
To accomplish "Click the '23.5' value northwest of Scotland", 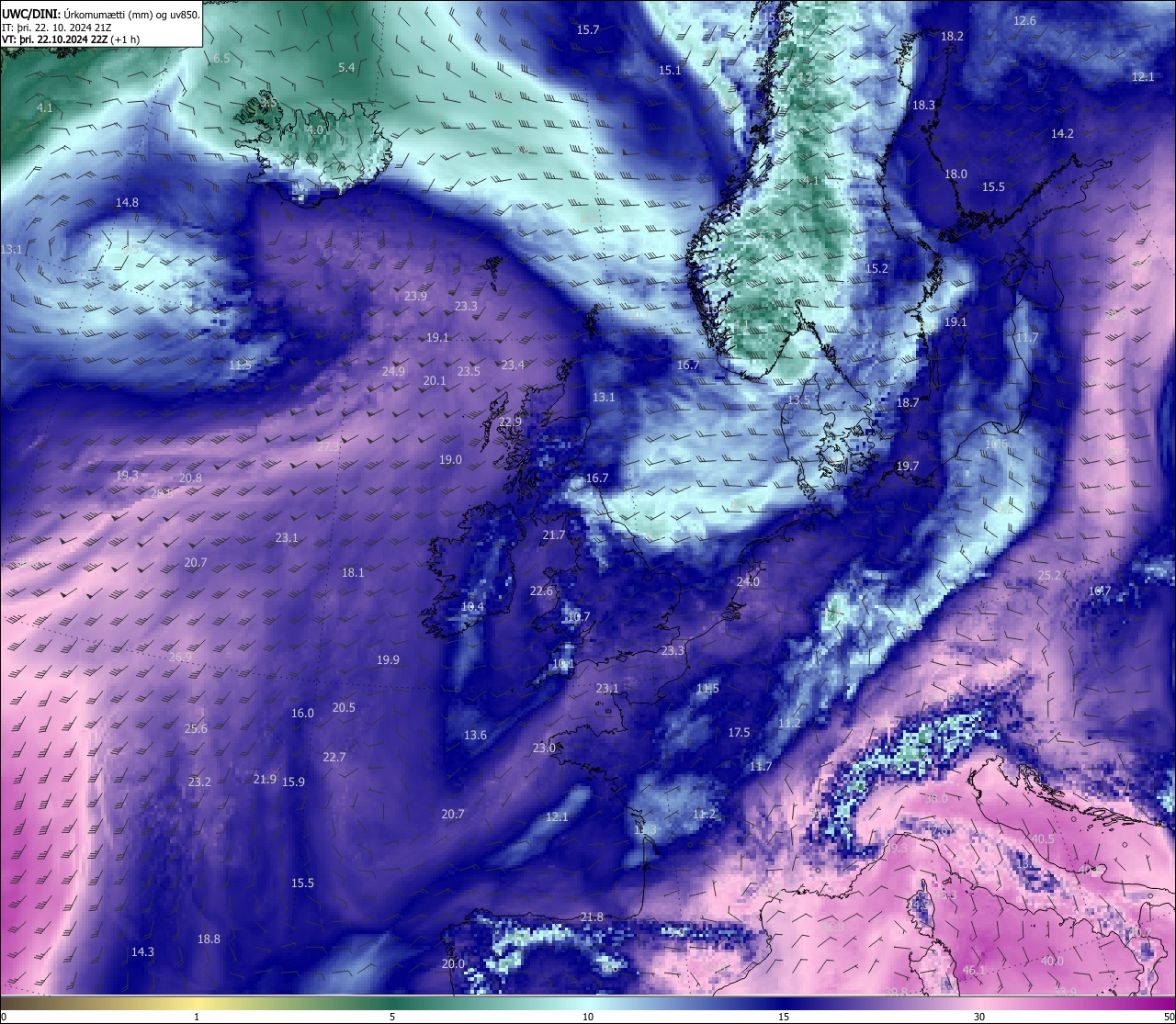I will 469,371.
